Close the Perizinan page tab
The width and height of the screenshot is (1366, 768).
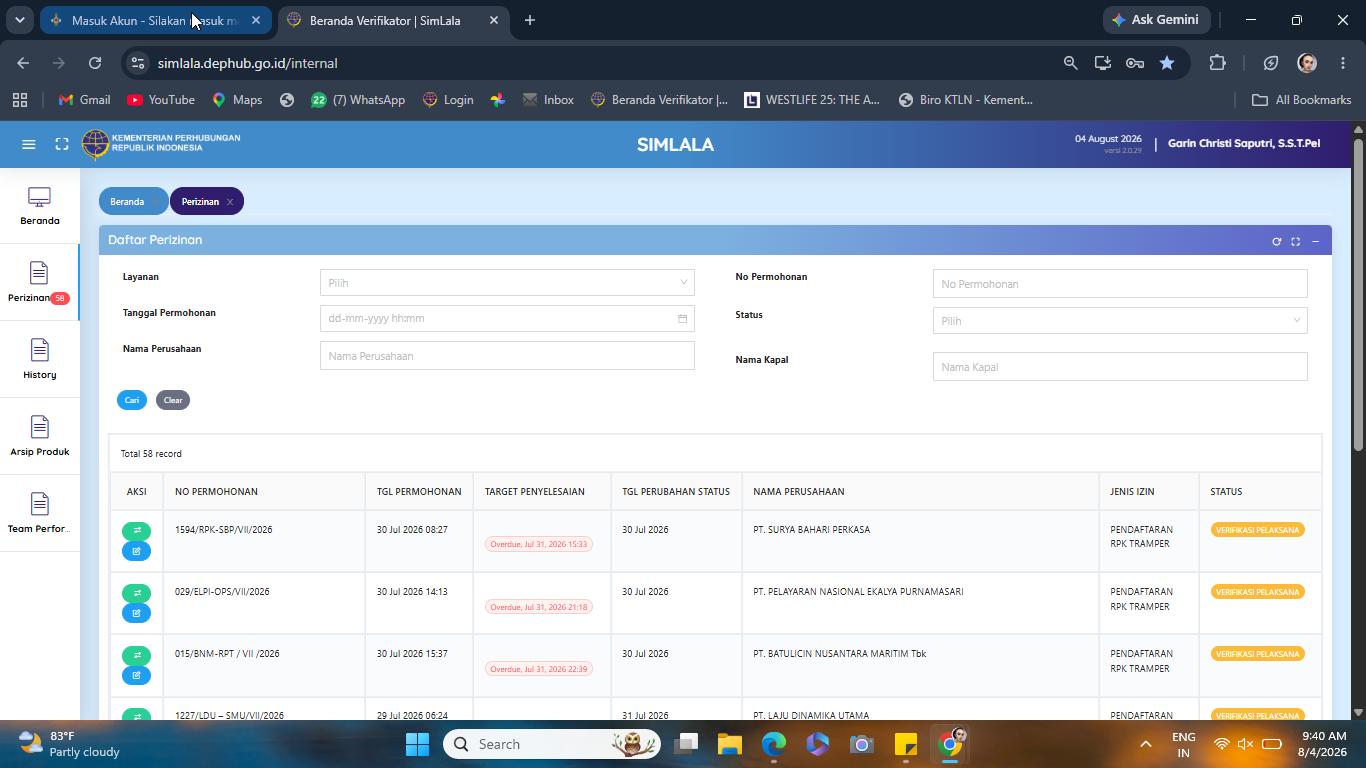(229, 202)
